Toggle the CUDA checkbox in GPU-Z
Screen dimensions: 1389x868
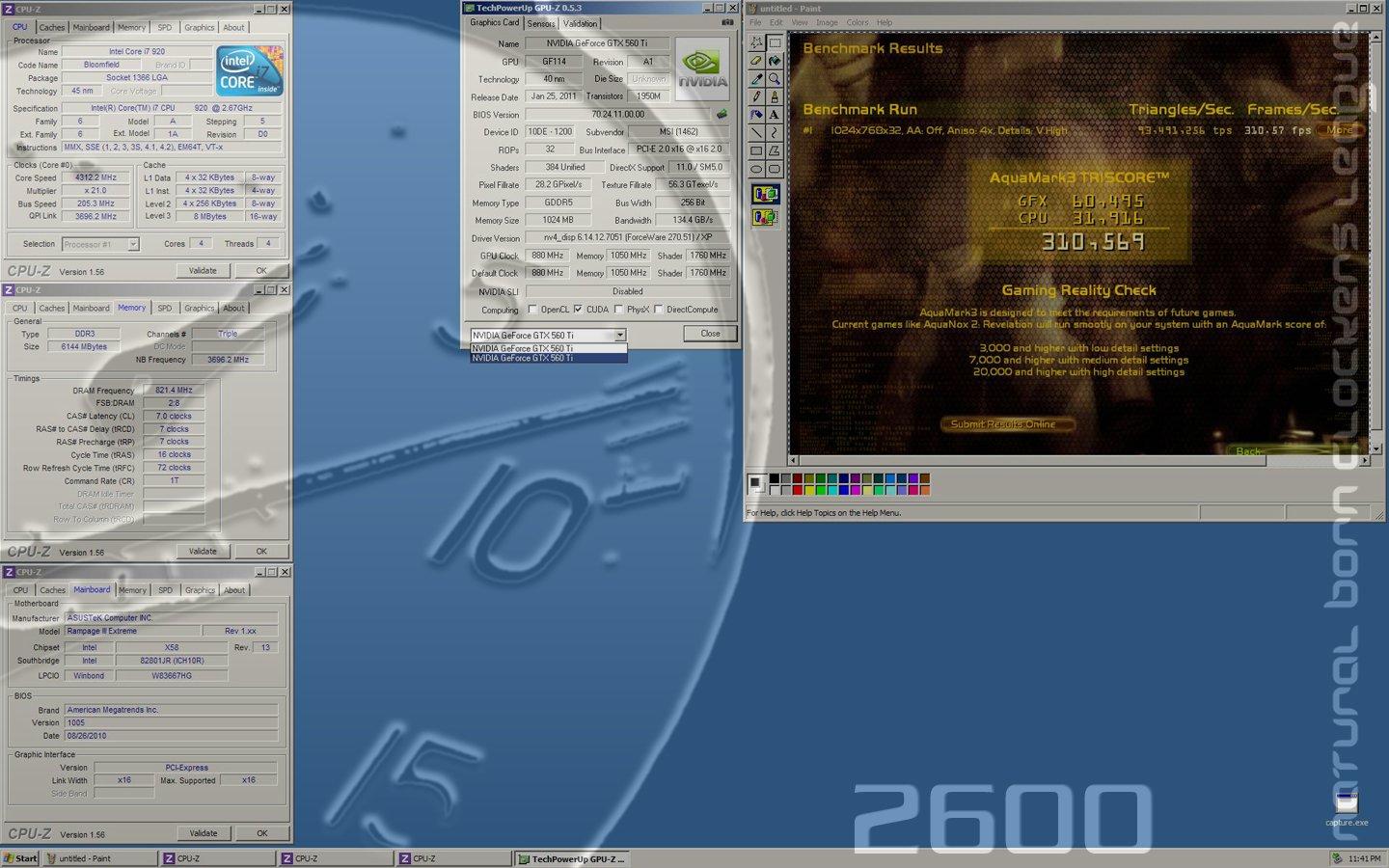(x=578, y=310)
